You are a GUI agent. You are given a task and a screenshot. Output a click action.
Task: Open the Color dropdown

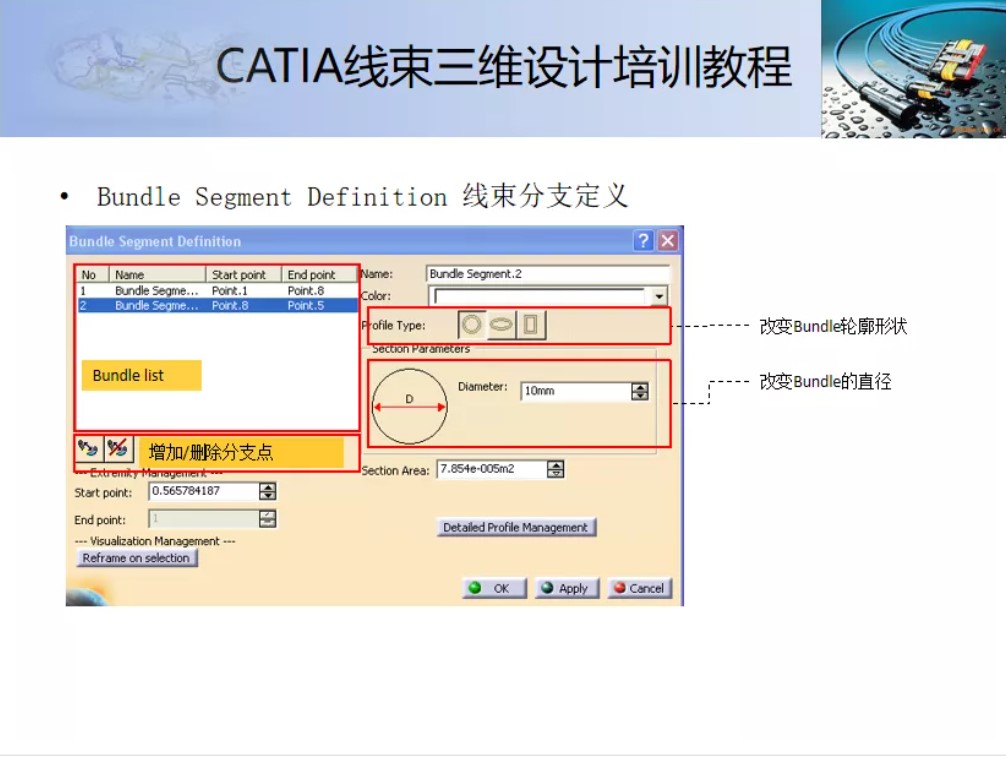coord(659,296)
